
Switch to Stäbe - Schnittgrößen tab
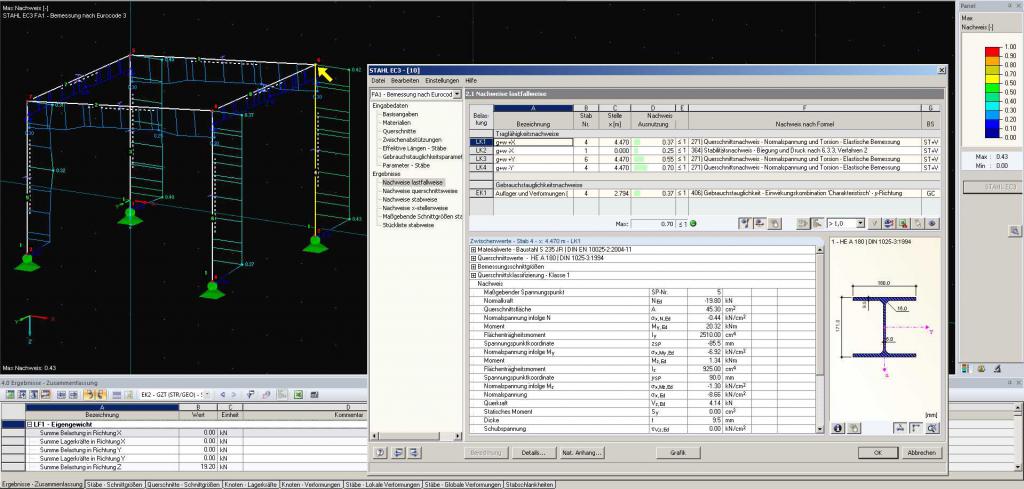[115, 483]
